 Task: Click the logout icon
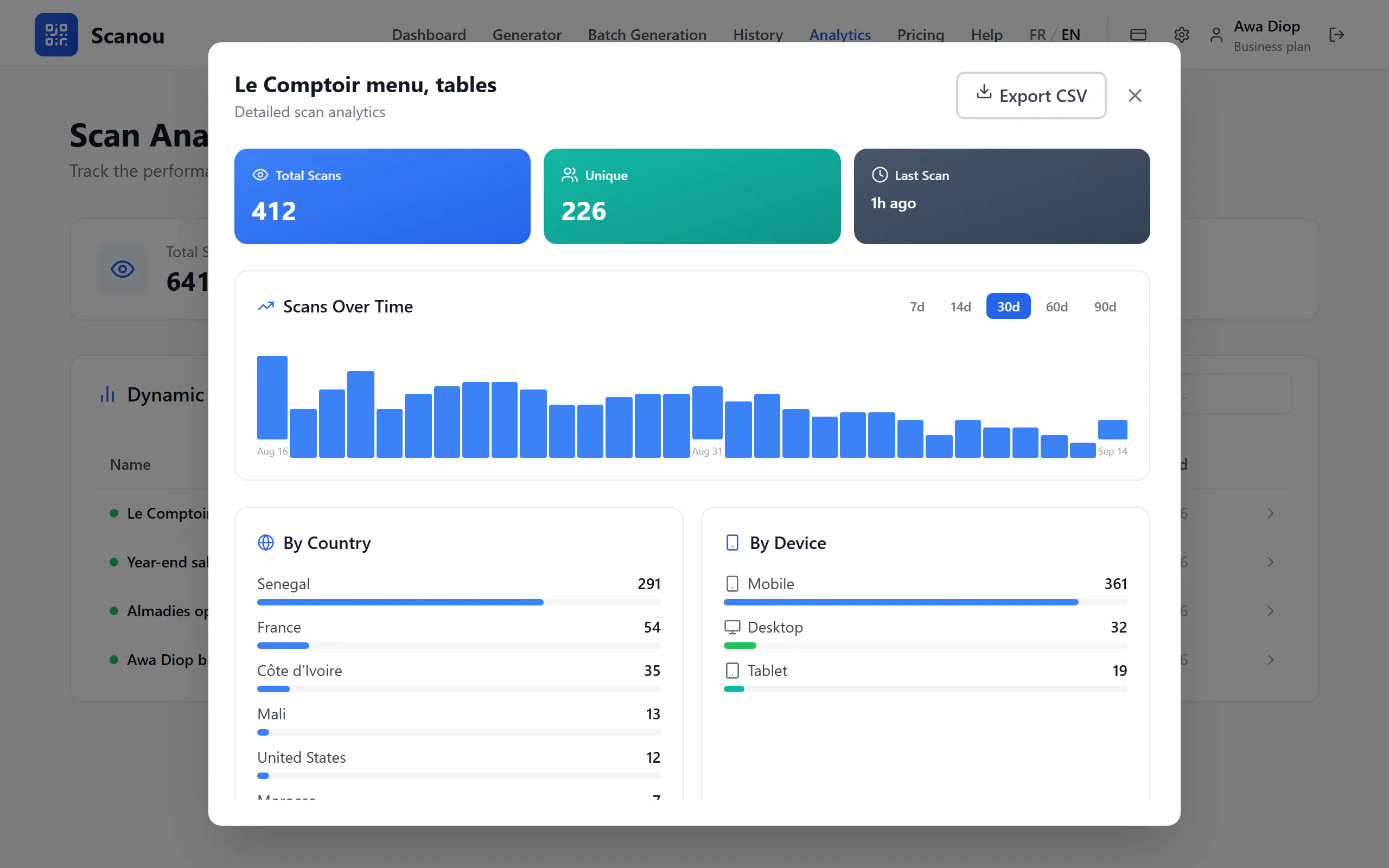(1336, 35)
